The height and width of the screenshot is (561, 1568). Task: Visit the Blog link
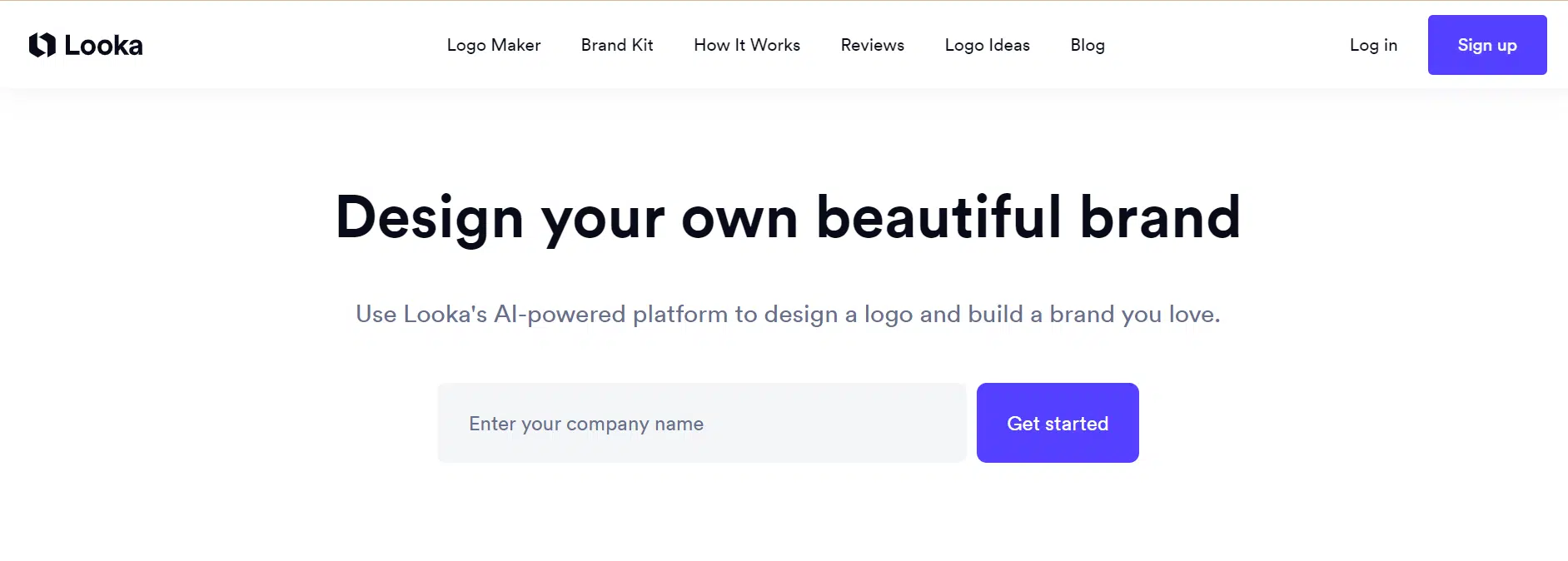tap(1088, 45)
